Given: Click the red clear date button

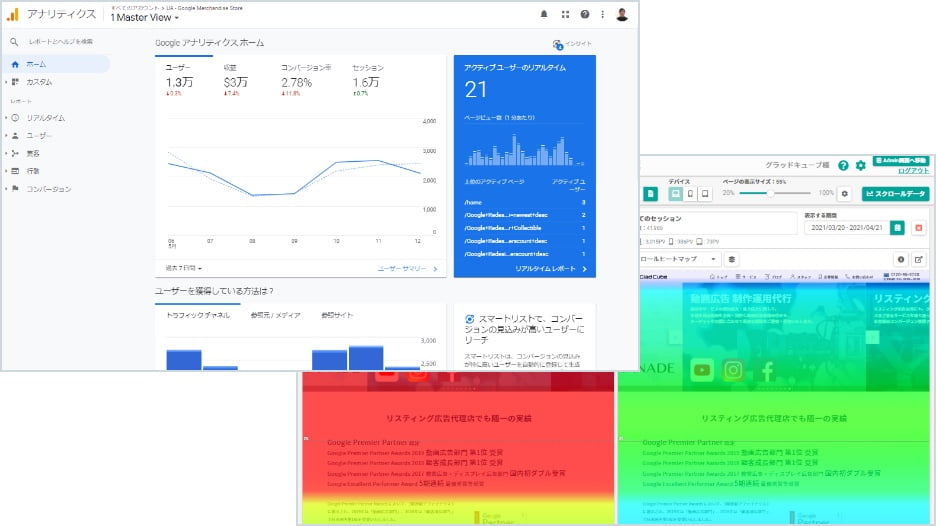Looking at the screenshot, I should click(918, 228).
